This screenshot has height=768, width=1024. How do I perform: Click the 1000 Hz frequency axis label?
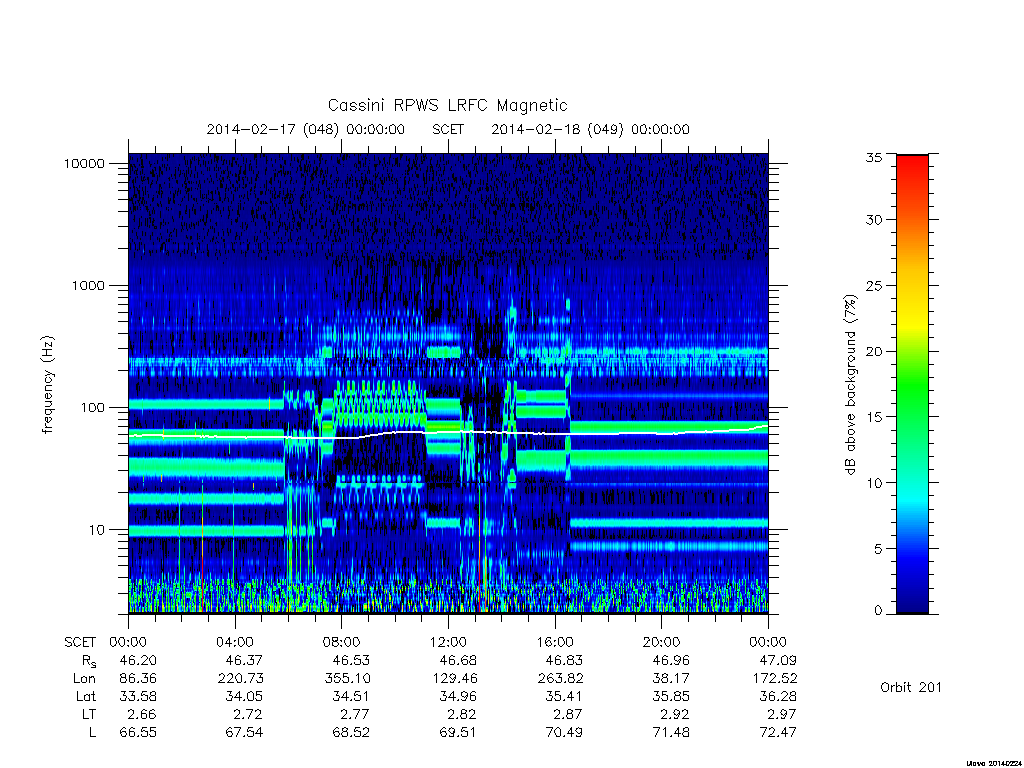coord(88,285)
